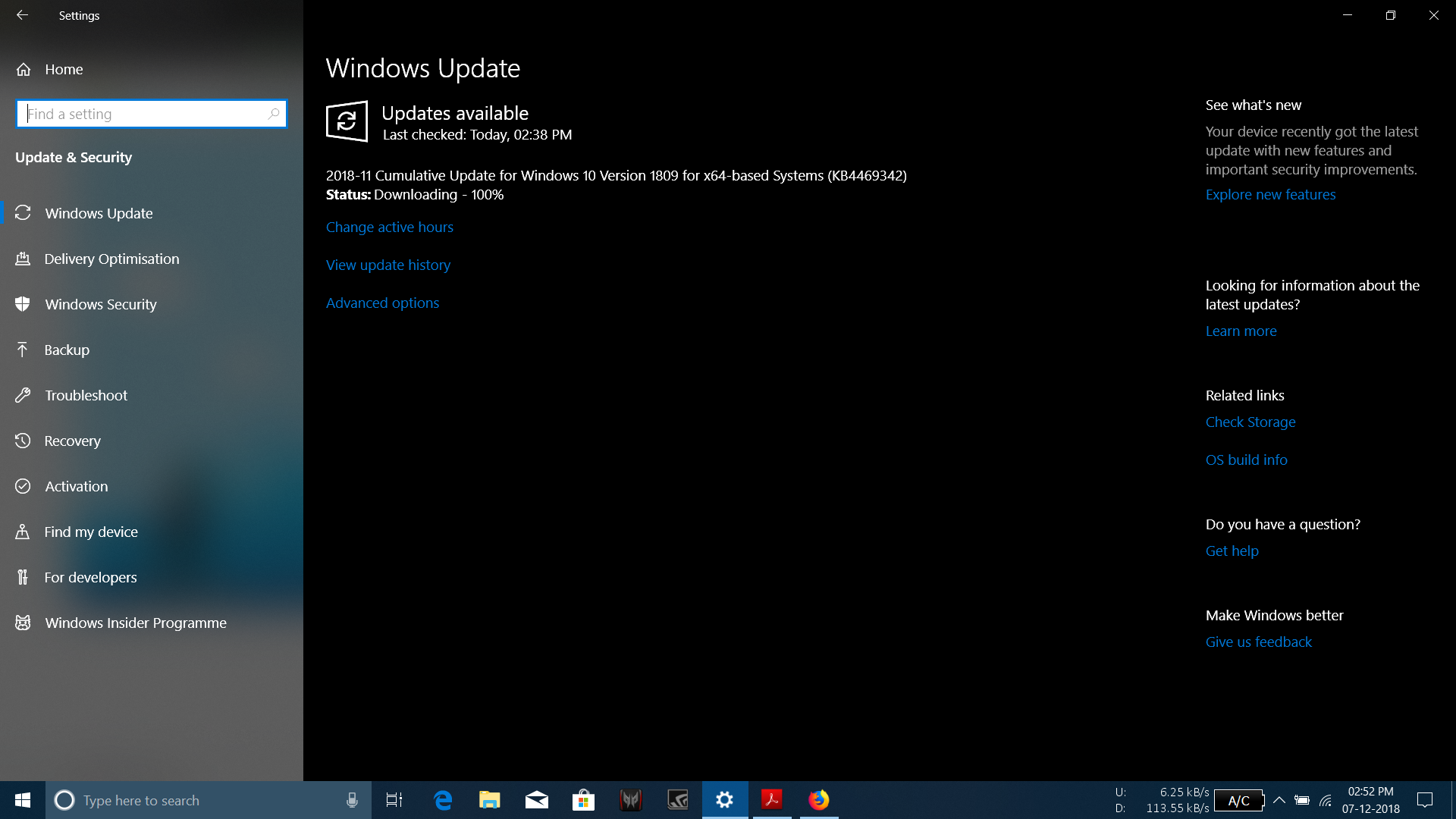
Task: Switch to Firefox in the taskbar
Action: tap(819, 800)
